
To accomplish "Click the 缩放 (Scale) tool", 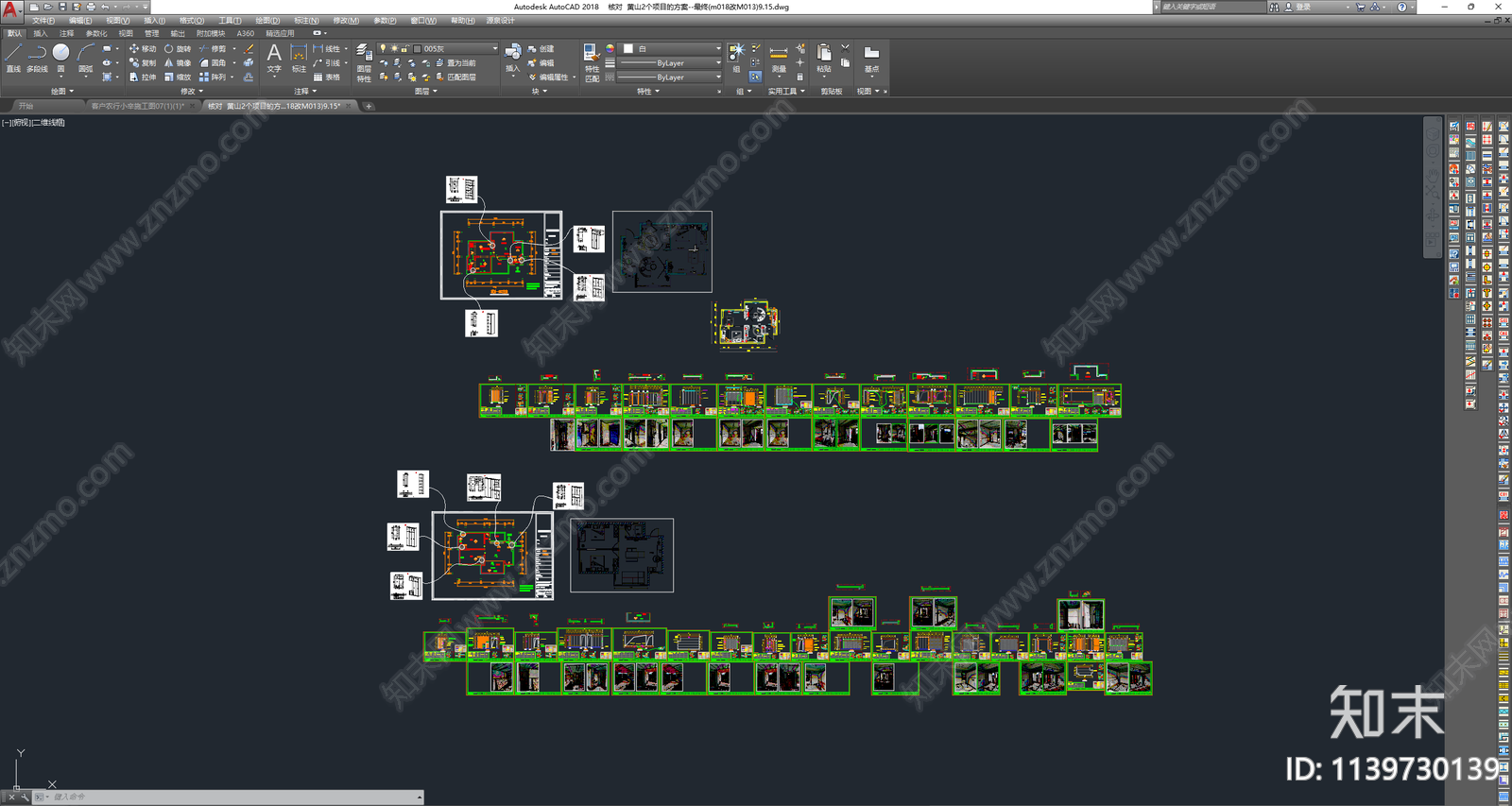I will (177, 77).
